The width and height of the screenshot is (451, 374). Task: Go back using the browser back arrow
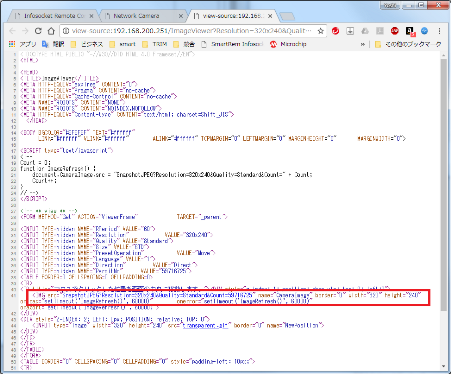12,31
